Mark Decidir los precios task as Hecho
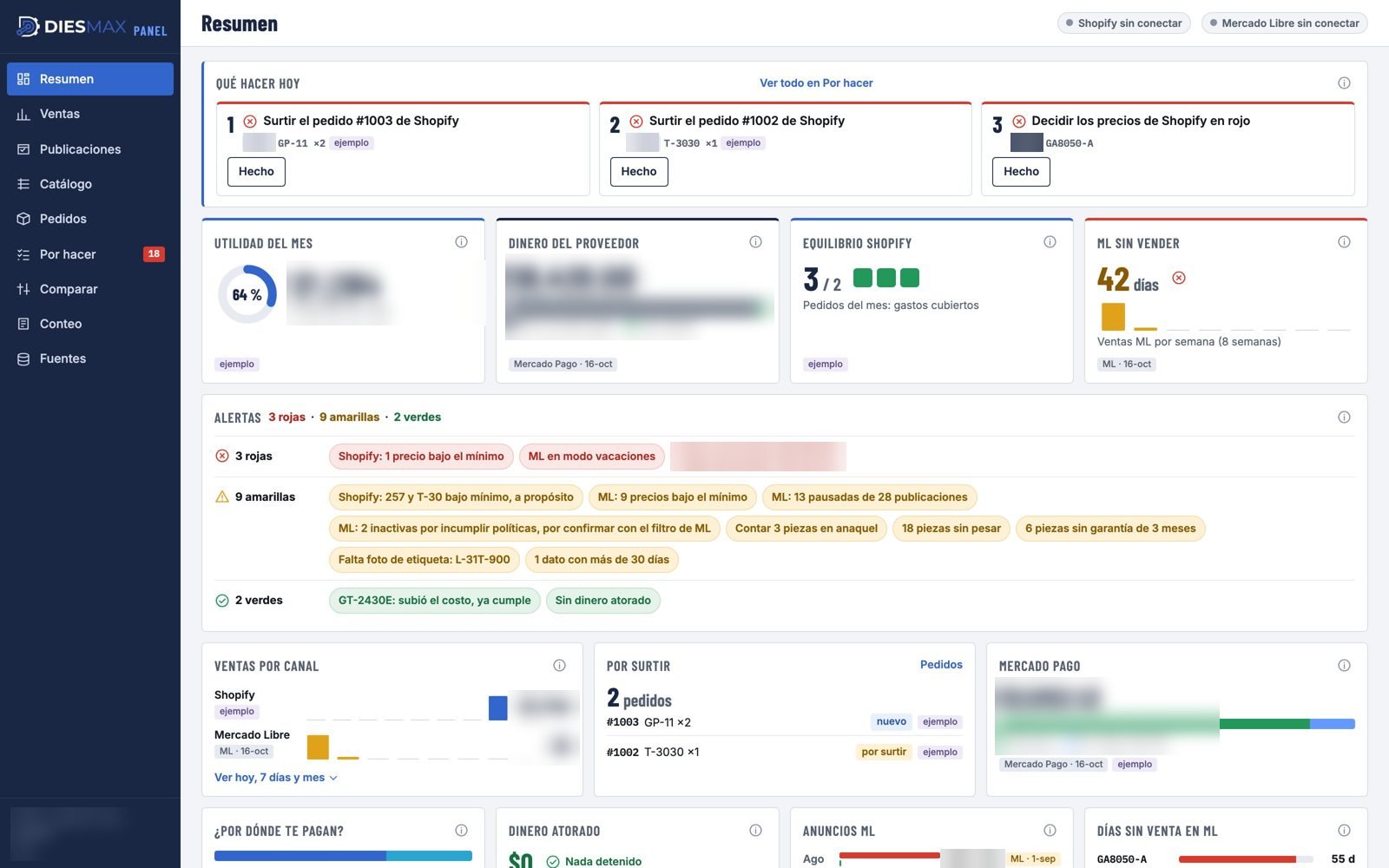 pos(1021,172)
